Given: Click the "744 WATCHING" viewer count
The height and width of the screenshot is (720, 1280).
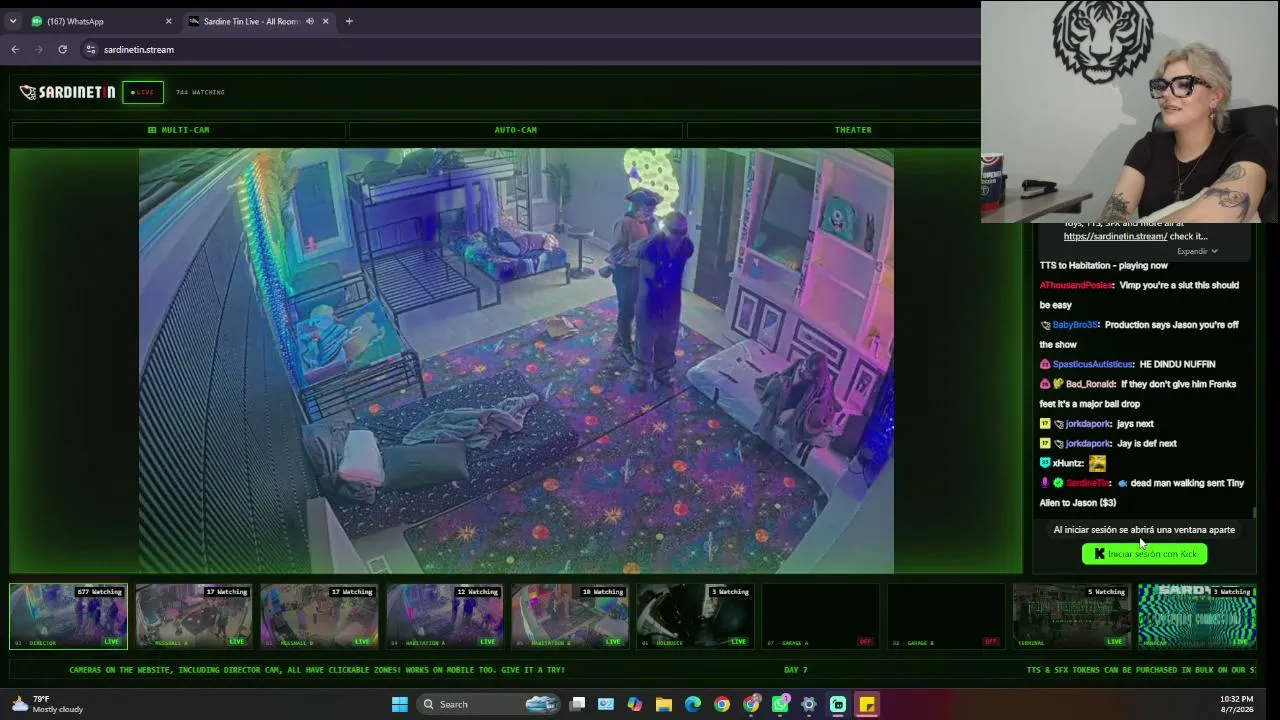Looking at the screenshot, I should point(200,92).
